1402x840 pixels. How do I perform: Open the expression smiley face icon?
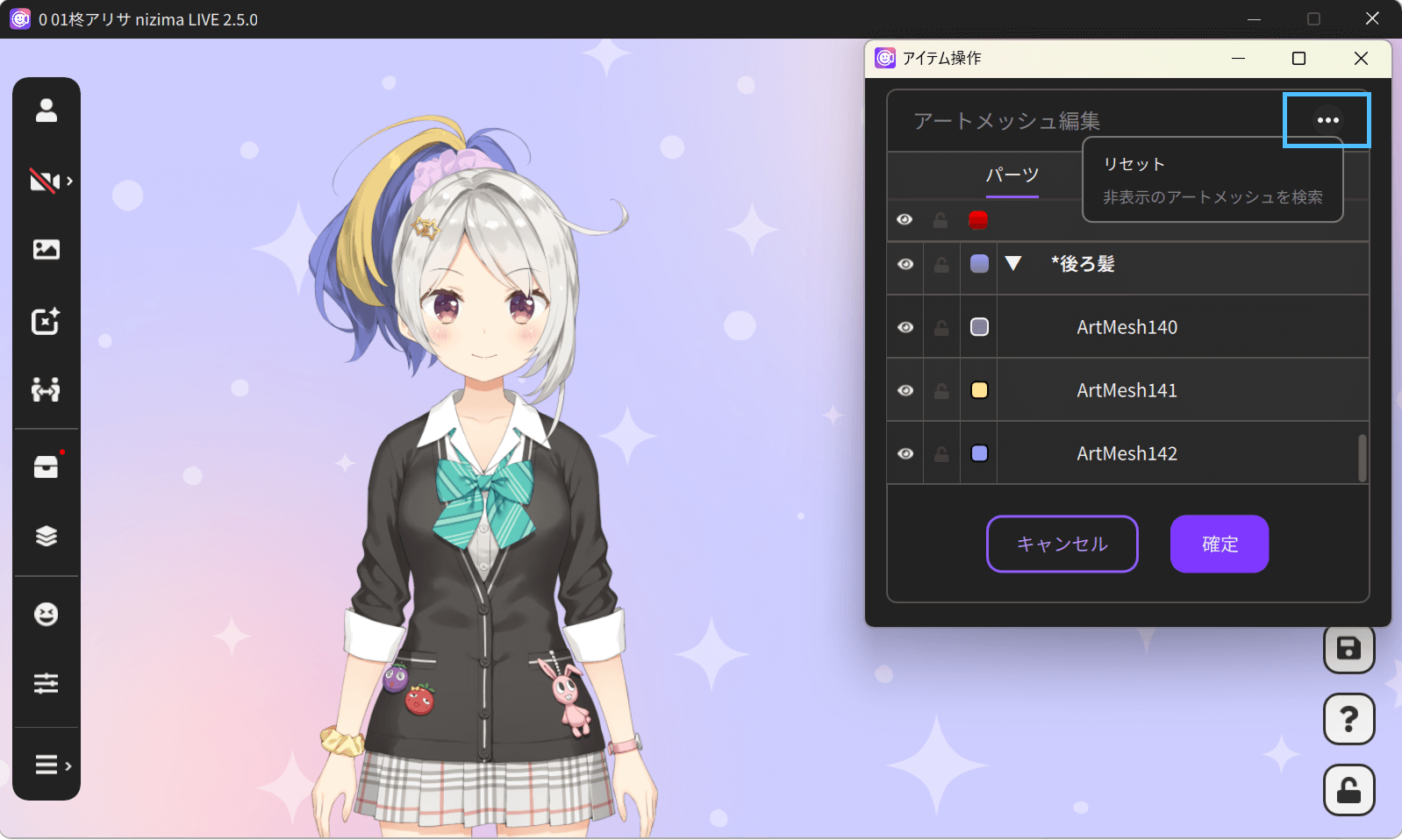(46, 614)
